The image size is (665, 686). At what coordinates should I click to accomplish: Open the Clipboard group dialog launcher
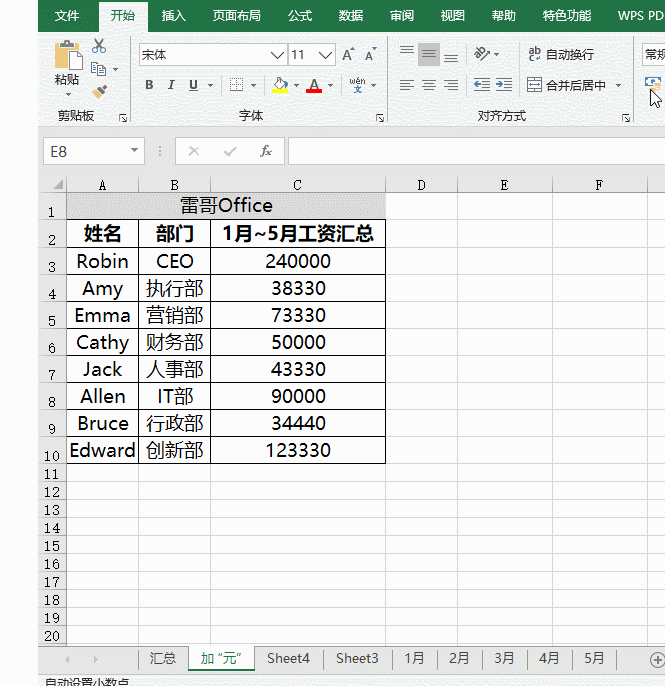pyautogui.click(x=123, y=118)
